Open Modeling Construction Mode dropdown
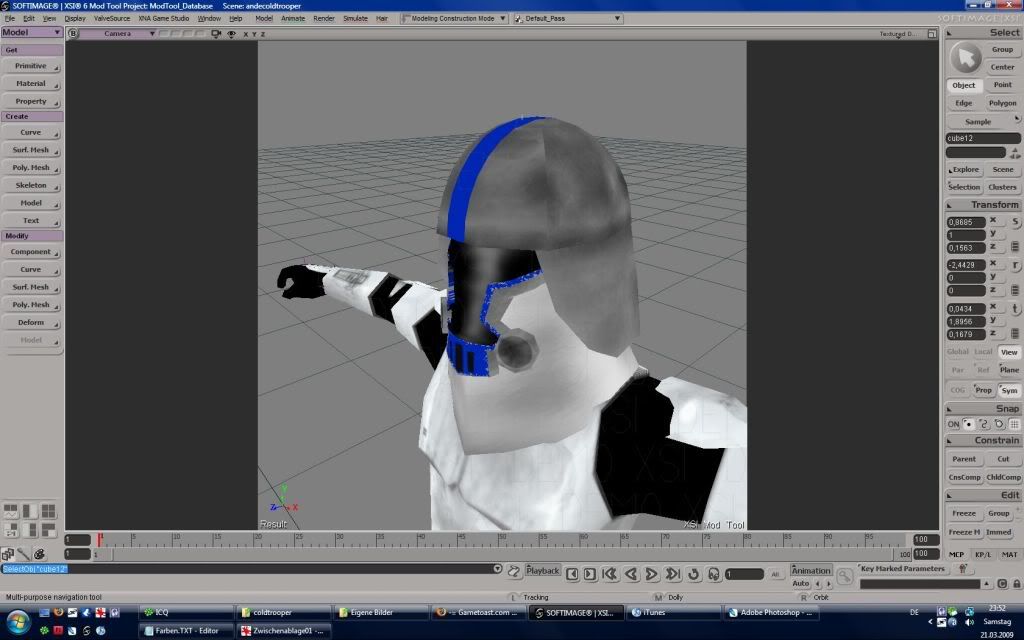Image resolution: width=1024 pixels, height=640 pixels. click(x=454, y=18)
